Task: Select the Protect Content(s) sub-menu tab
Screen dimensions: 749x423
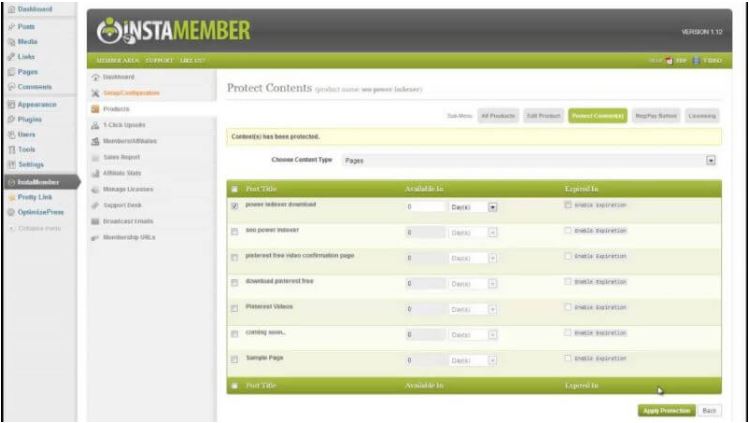Action: pos(598,116)
